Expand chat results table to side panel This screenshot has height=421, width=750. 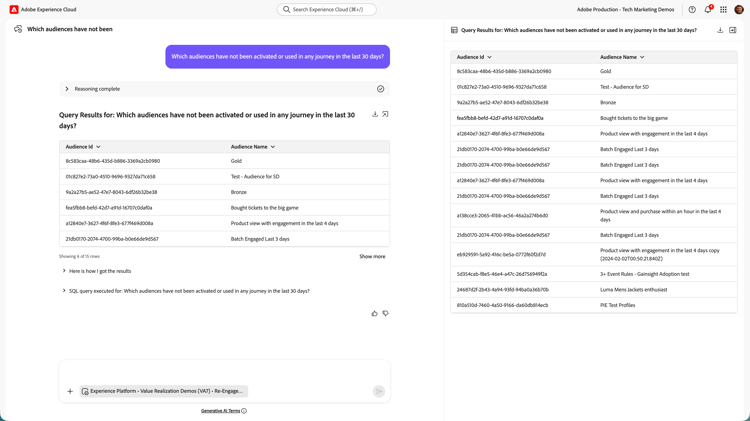(x=385, y=114)
